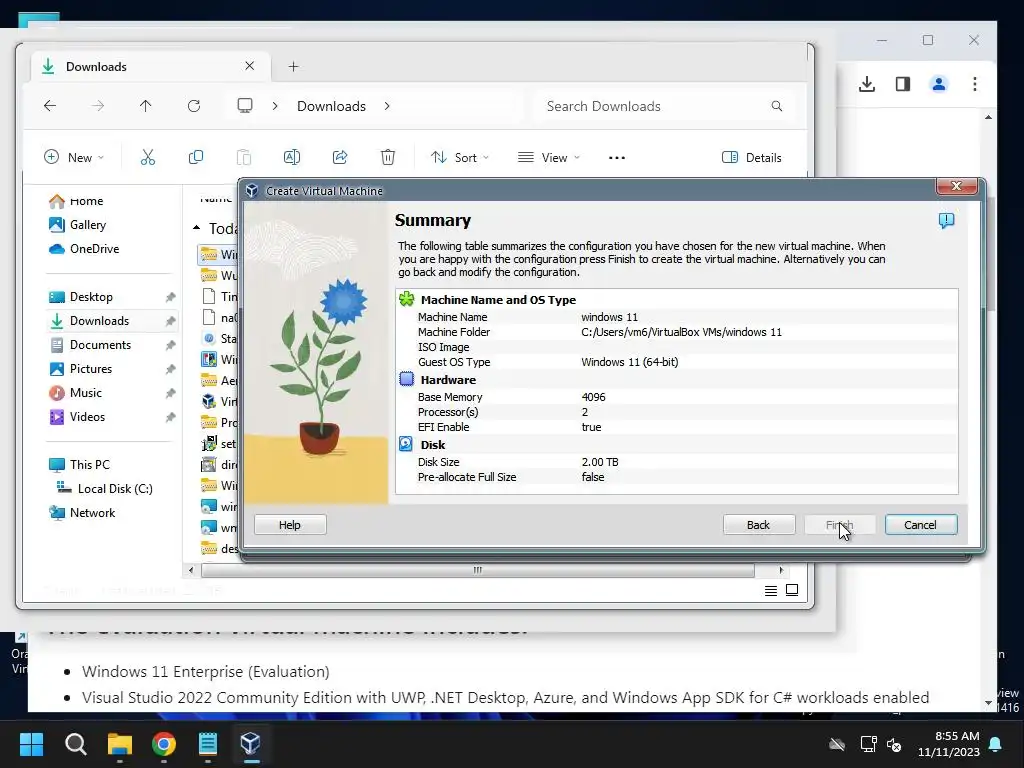Select the Machine Folder row in summary

point(677,332)
